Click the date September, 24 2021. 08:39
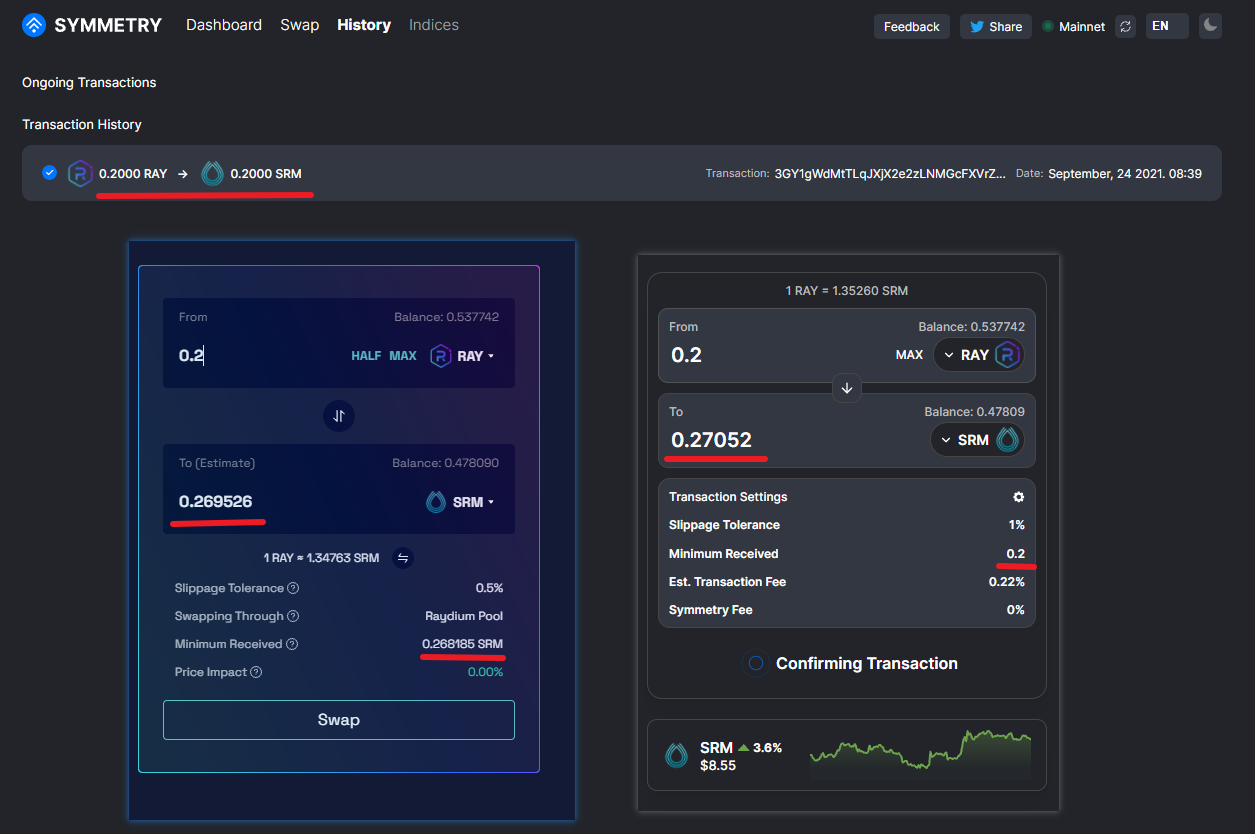 coord(1125,174)
